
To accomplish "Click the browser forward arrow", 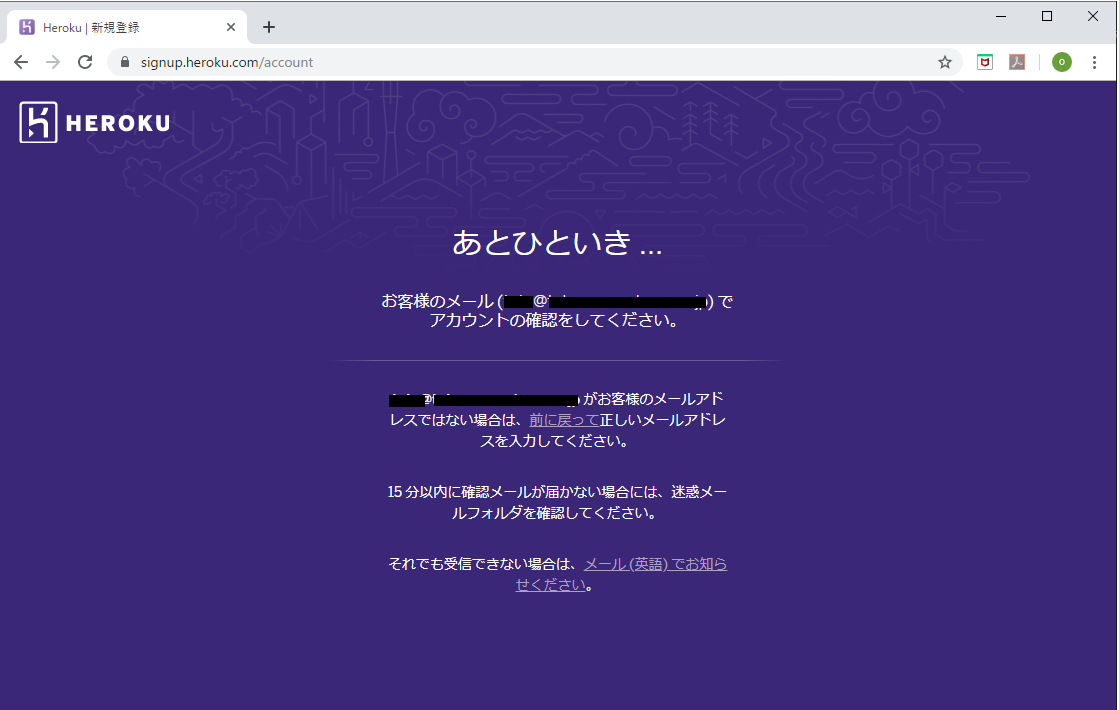I will point(53,62).
